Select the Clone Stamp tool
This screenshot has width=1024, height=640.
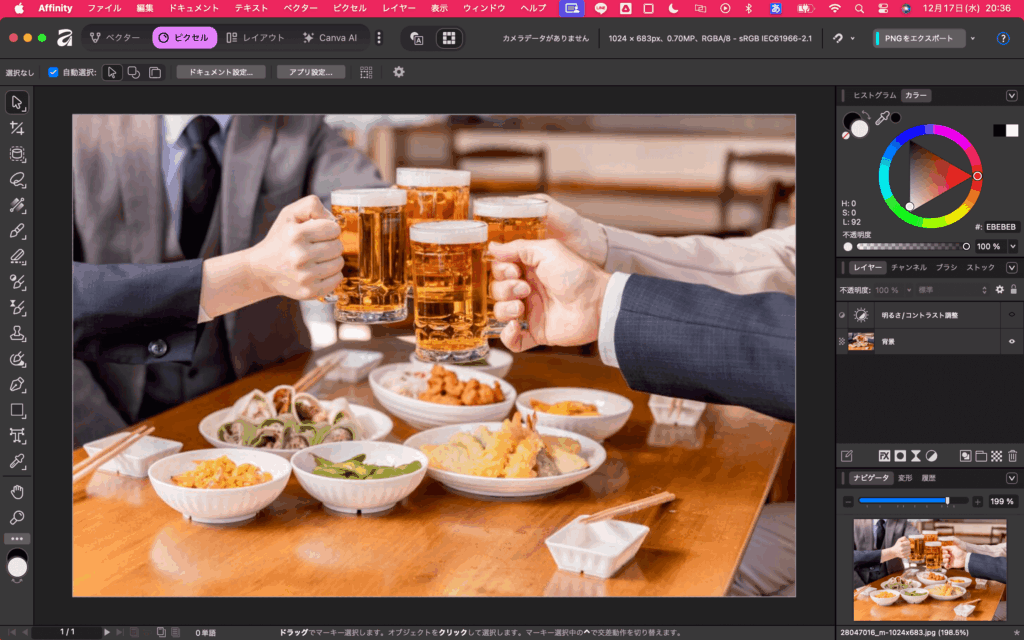tap(17, 333)
